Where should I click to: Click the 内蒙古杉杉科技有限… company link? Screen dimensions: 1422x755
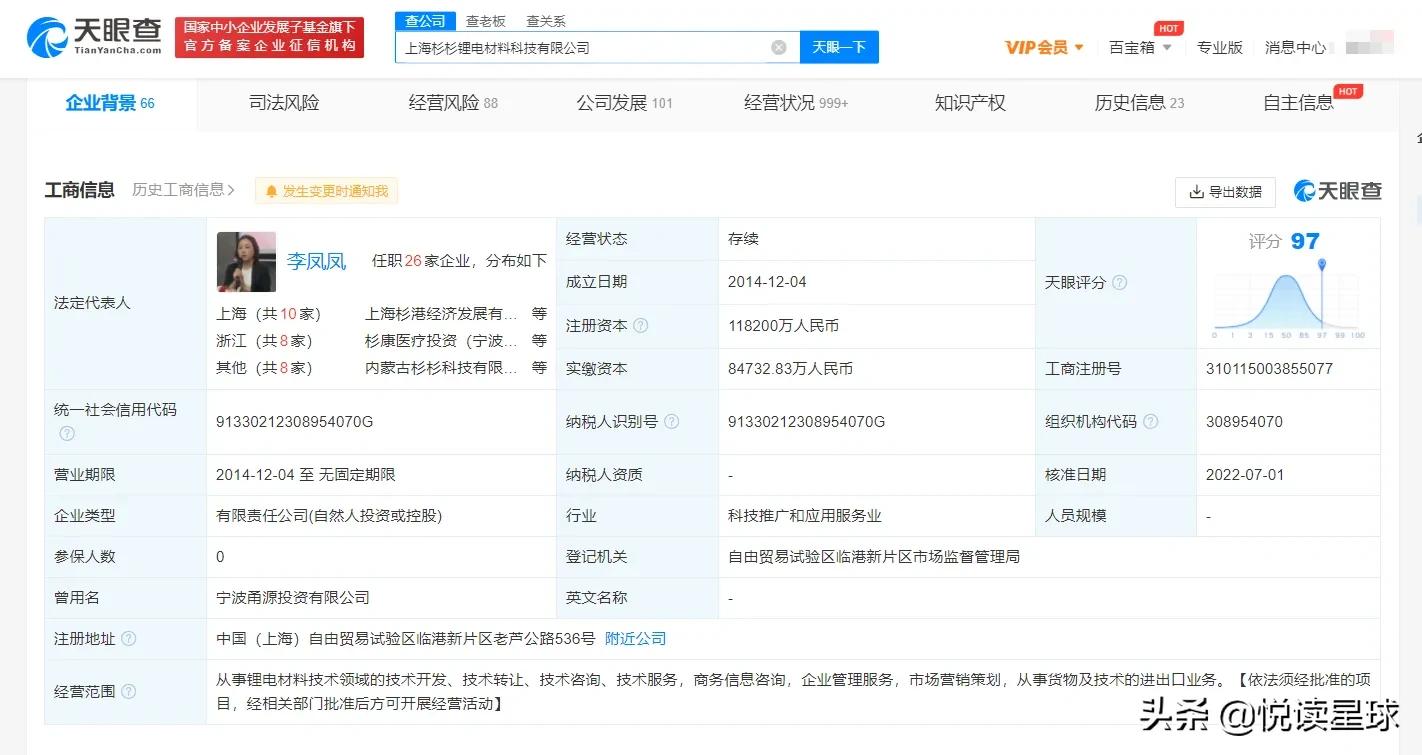point(441,367)
